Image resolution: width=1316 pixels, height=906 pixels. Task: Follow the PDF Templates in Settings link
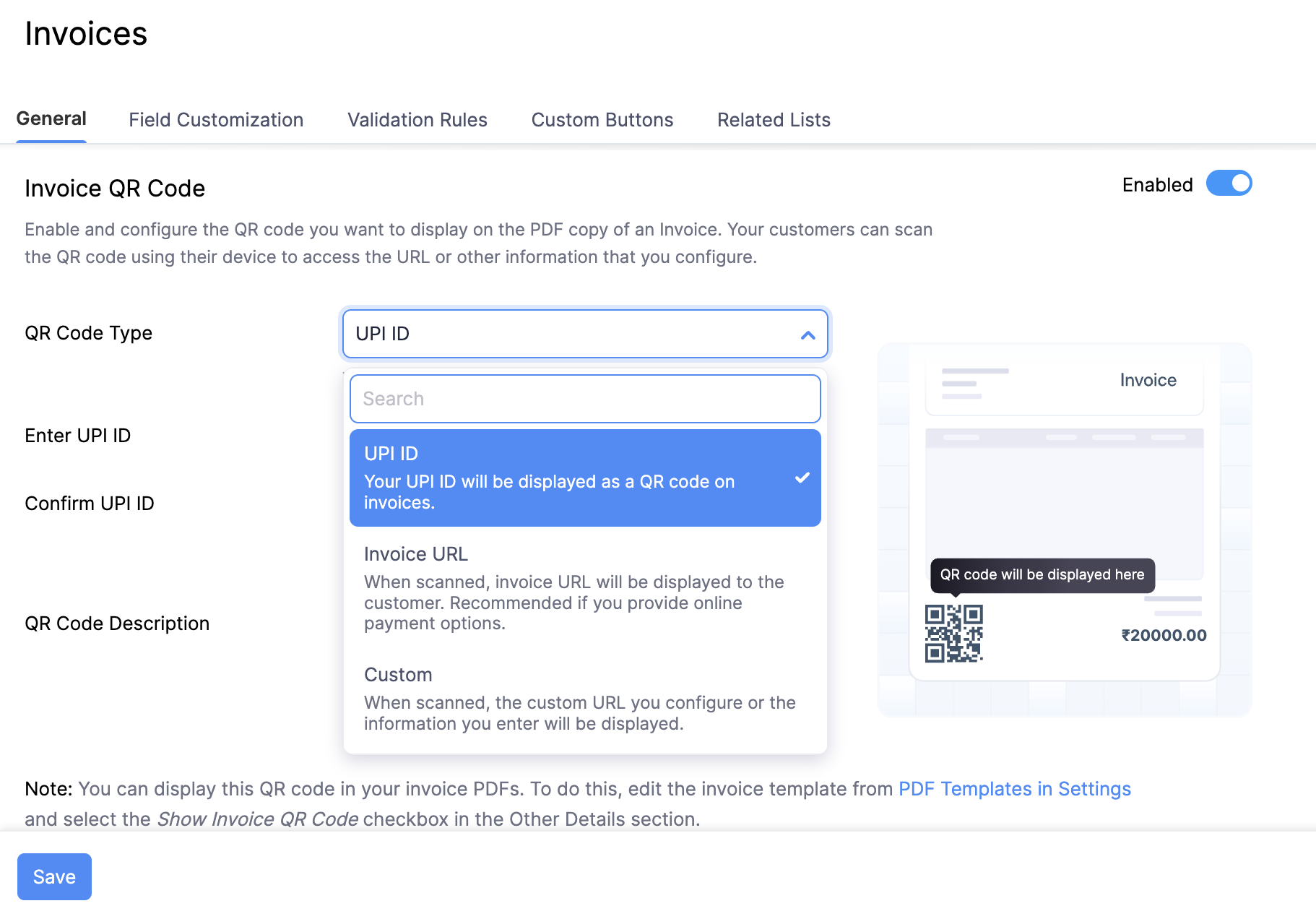tap(1014, 789)
